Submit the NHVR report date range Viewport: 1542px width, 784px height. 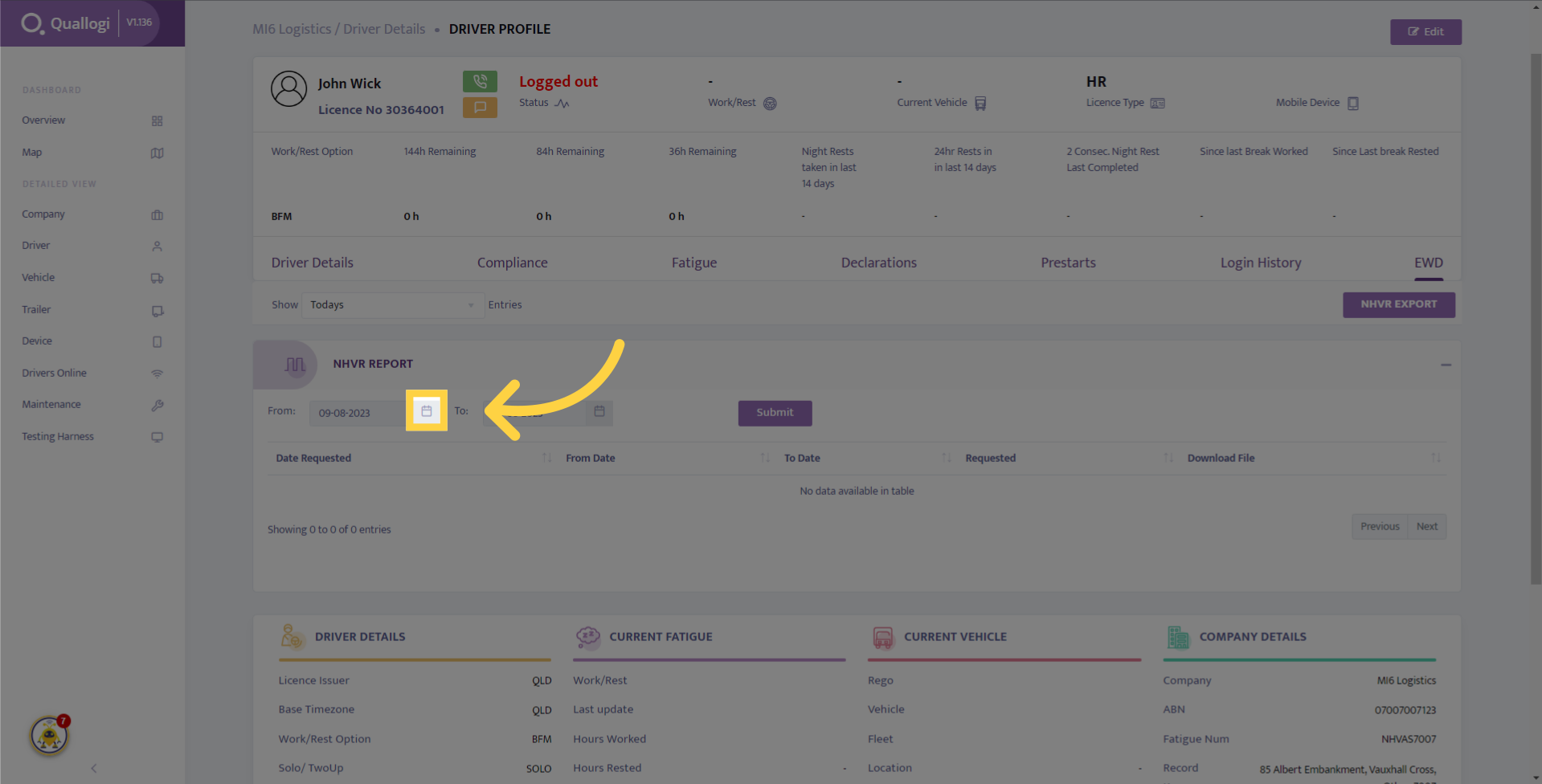tap(775, 413)
